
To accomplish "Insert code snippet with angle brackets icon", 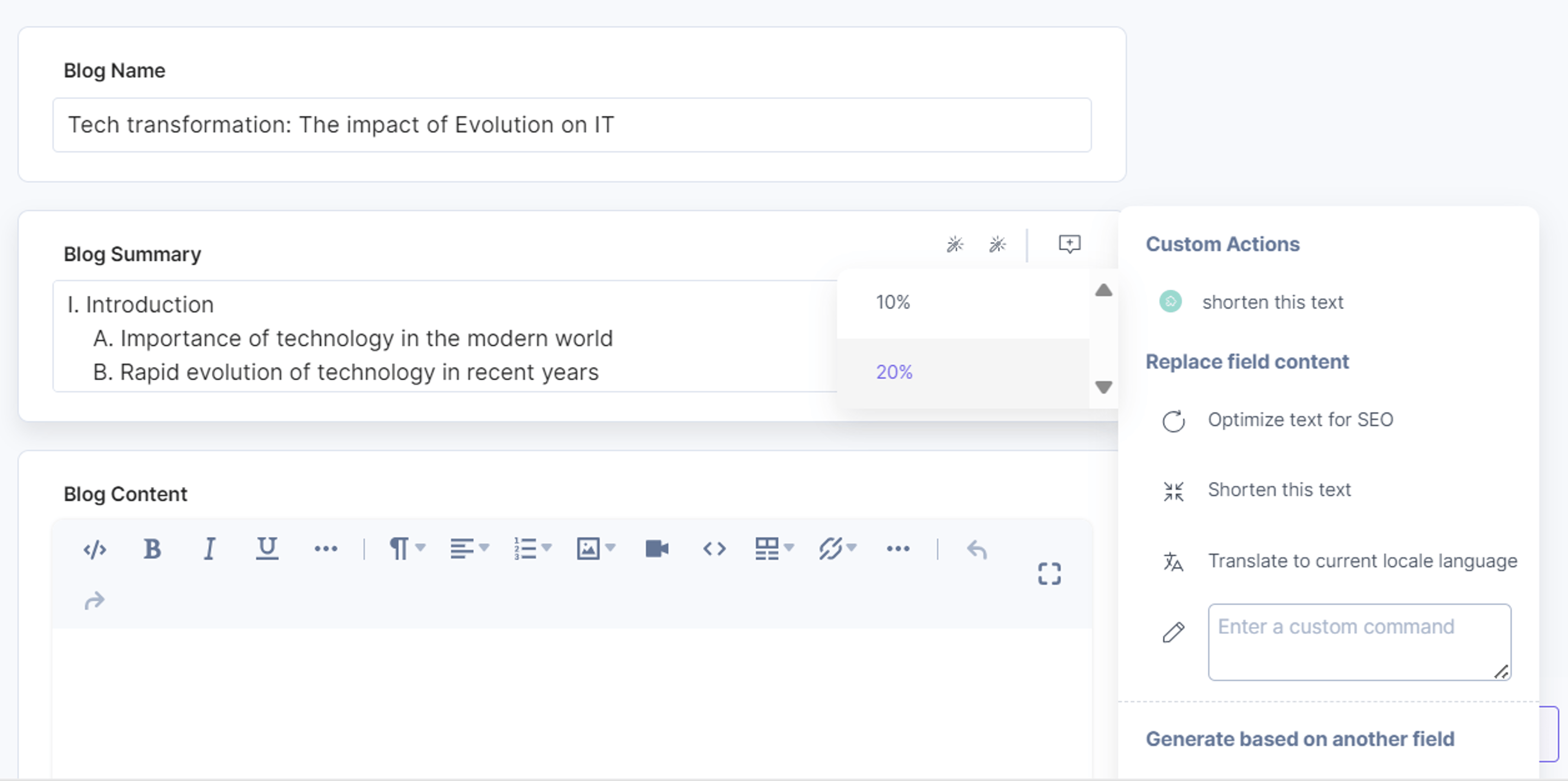I will coord(714,549).
